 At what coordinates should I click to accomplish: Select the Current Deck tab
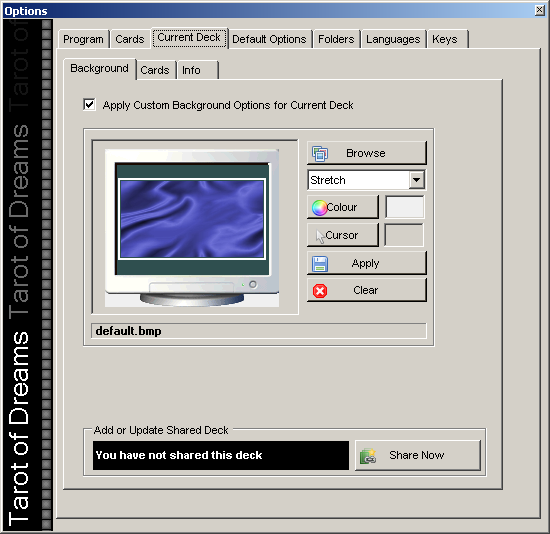click(189, 38)
